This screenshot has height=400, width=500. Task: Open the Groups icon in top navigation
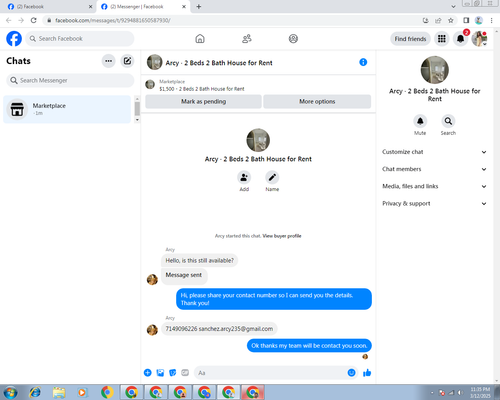(293, 39)
